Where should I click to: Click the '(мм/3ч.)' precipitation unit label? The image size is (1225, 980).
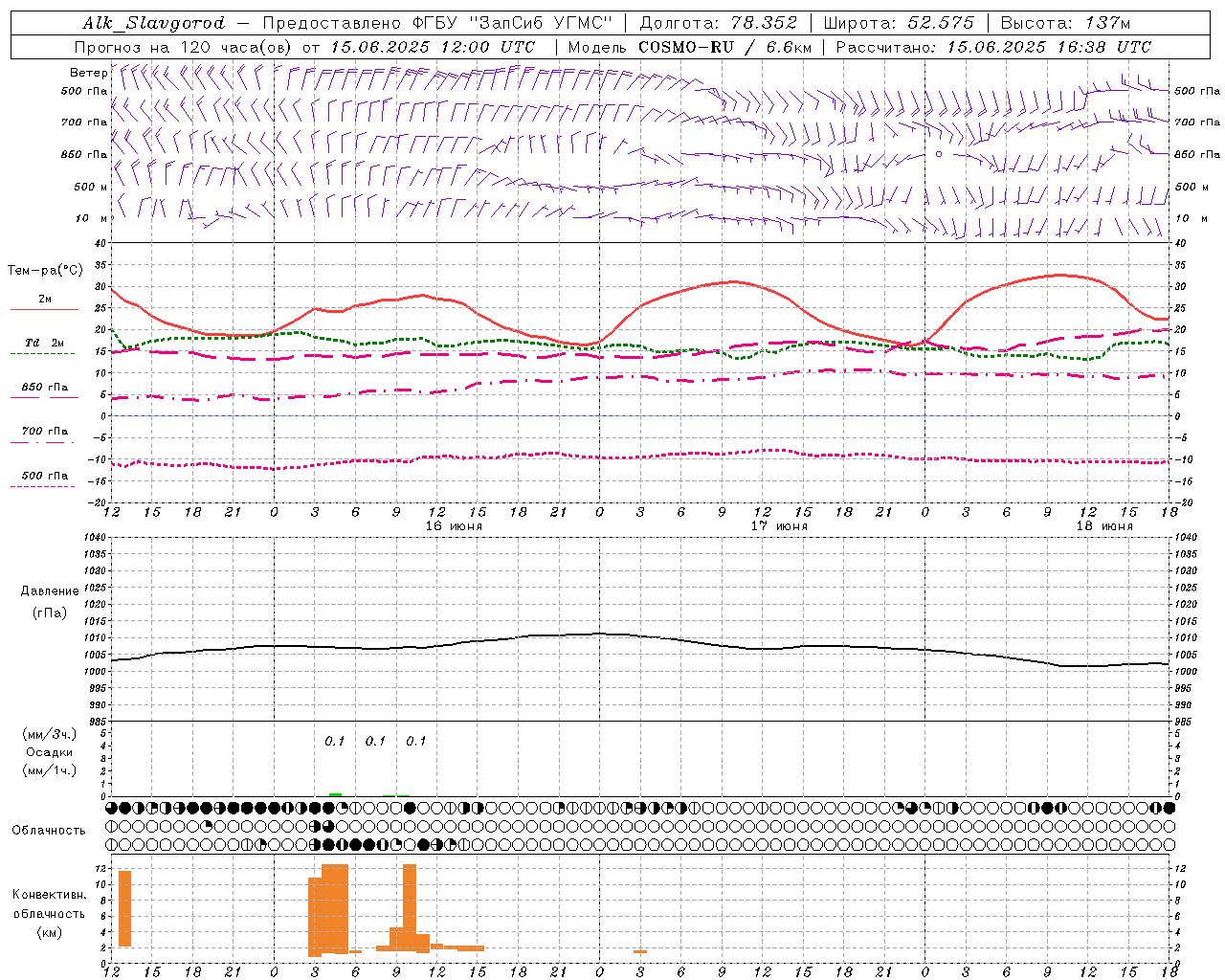click(50, 734)
